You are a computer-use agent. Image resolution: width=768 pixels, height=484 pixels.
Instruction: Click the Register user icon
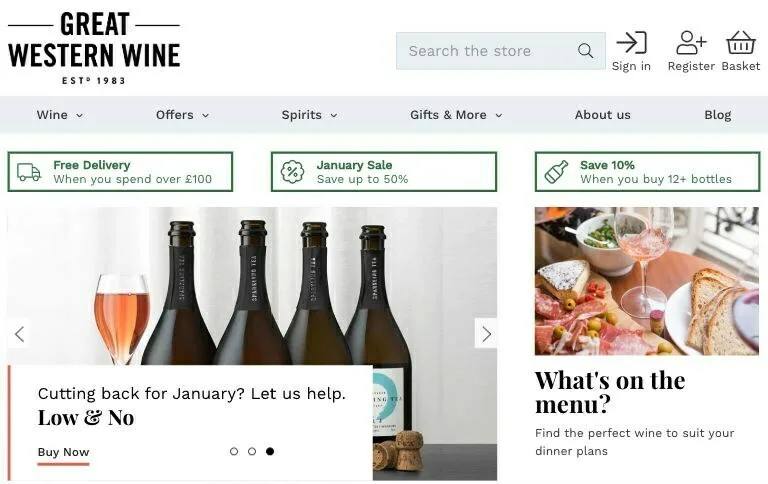(691, 43)
